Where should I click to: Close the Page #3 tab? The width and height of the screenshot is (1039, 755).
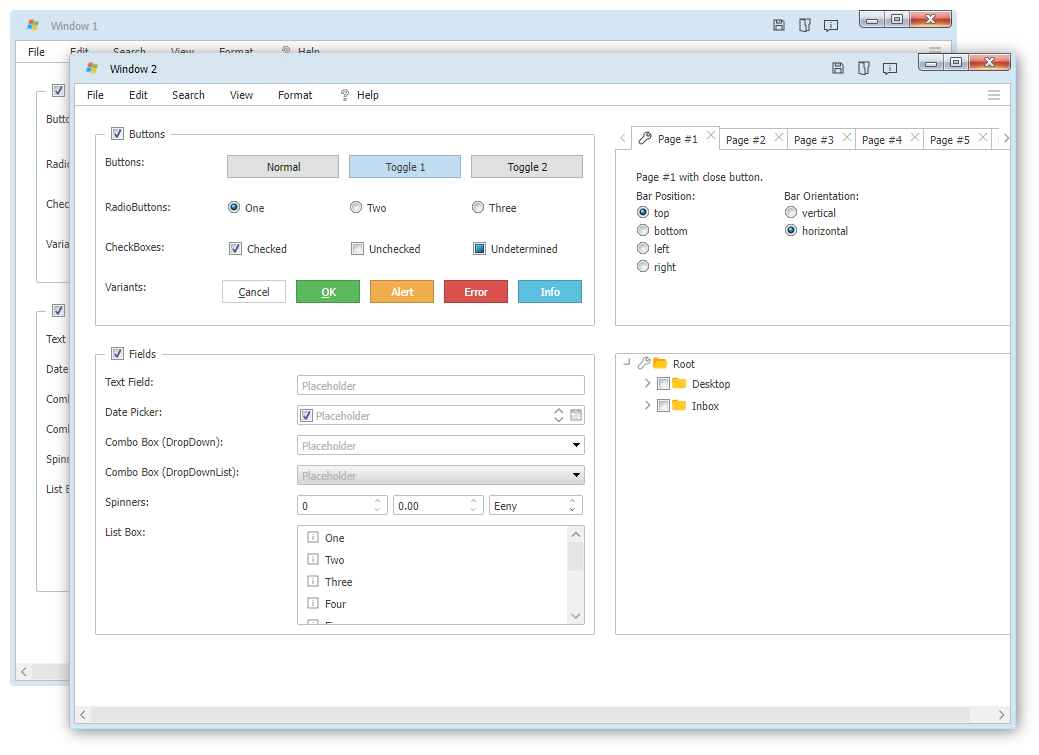point(846,137)
